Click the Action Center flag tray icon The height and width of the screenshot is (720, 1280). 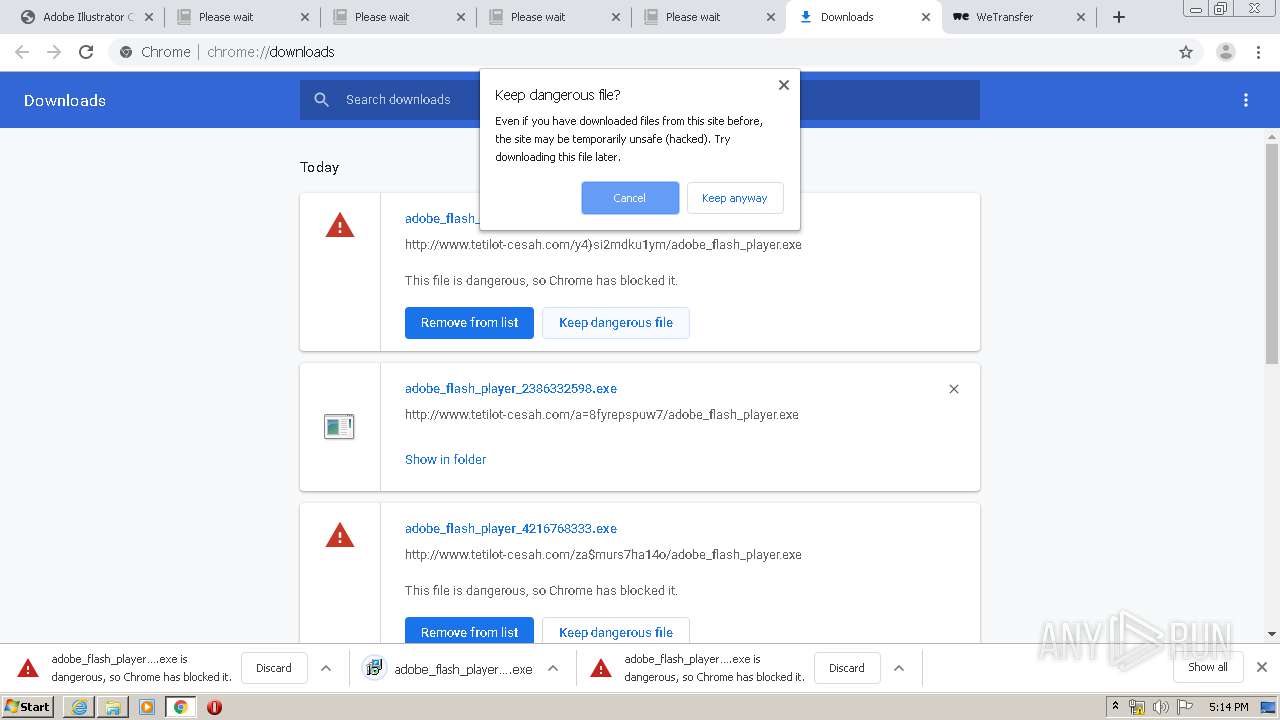1184,707
